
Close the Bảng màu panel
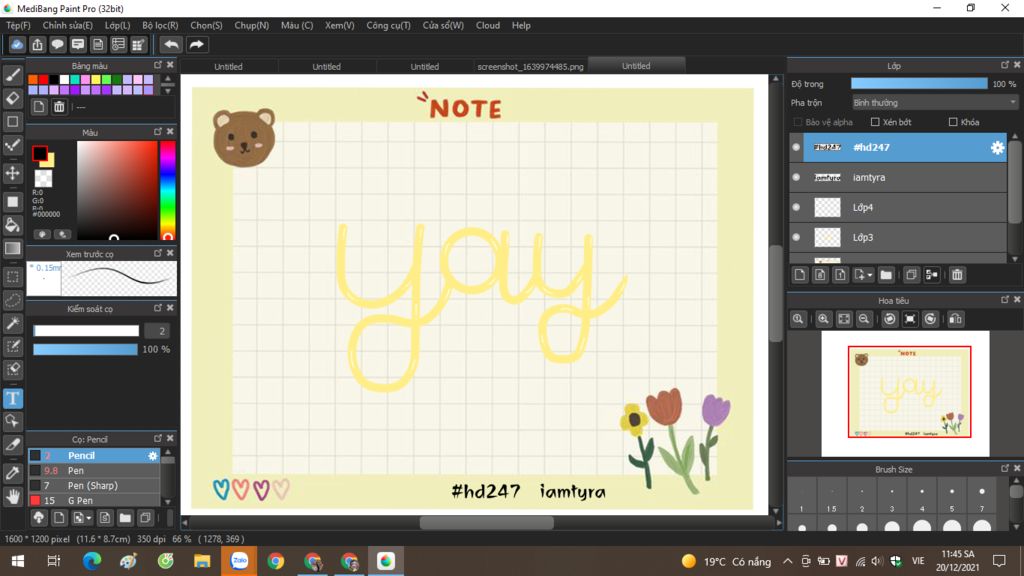pos(170,65)
